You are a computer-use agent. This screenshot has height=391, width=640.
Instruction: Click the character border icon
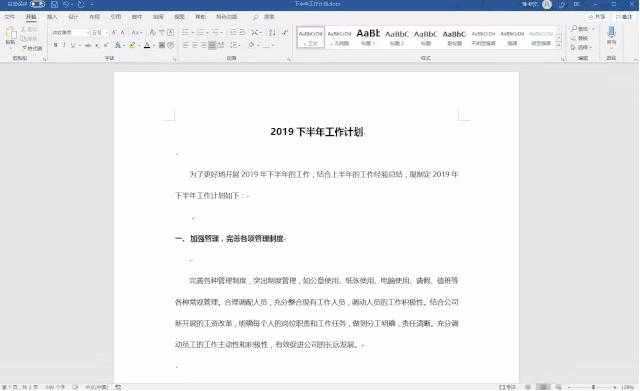[171, 32]
